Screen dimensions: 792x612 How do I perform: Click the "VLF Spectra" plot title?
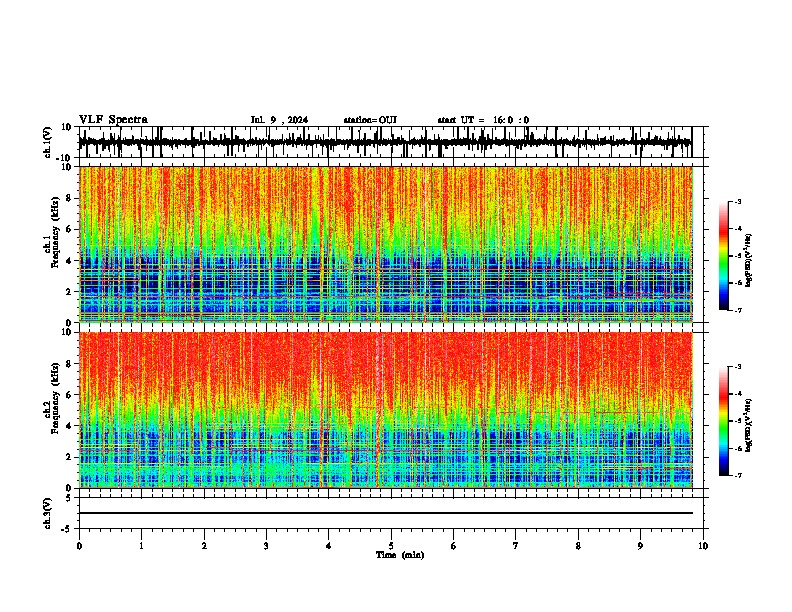(x=113, y=120)
